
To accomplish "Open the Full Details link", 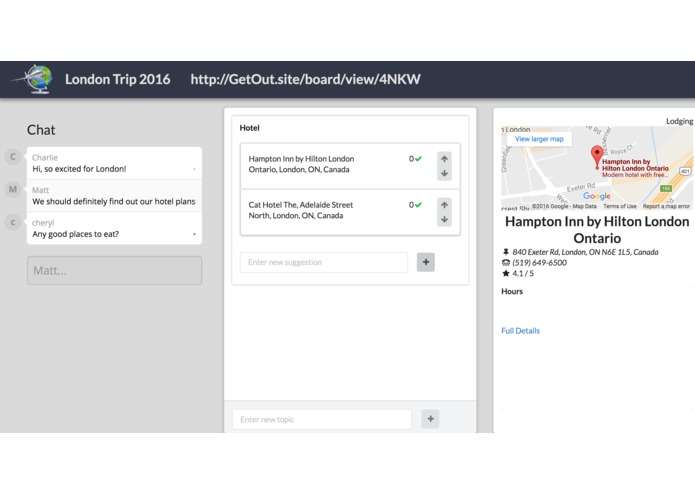I will tap(520, 331).
